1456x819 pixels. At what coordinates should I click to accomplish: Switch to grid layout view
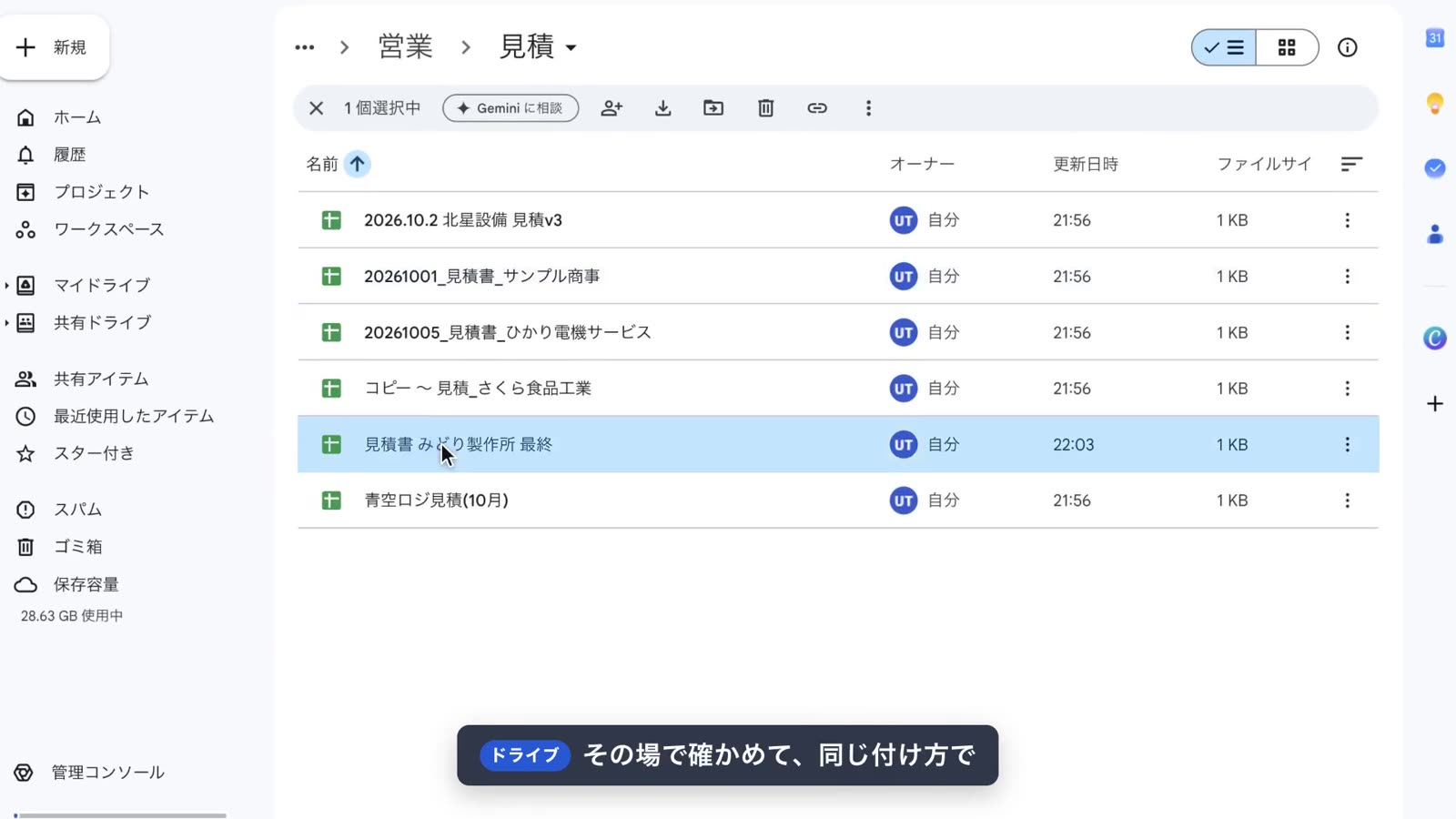coord(1287,47)
